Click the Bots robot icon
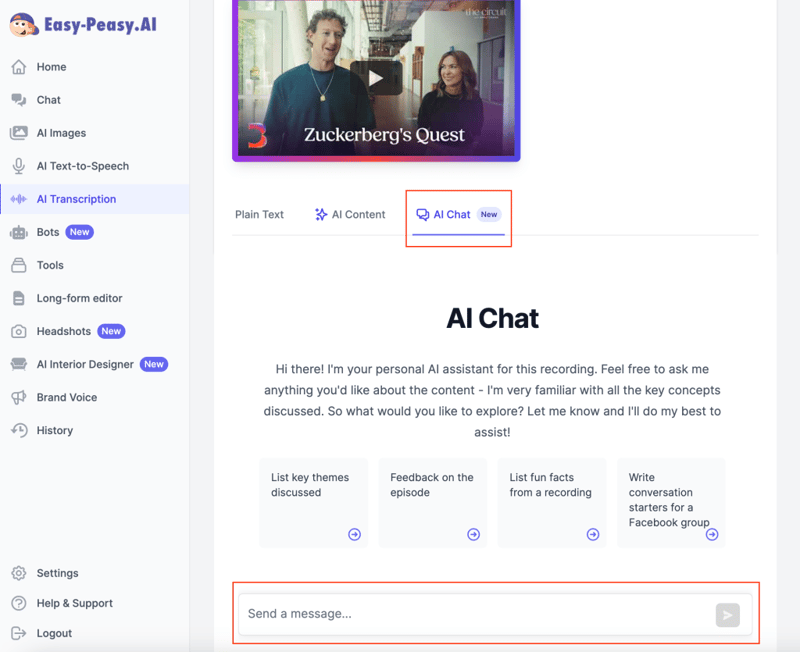 tap(18, 232)
